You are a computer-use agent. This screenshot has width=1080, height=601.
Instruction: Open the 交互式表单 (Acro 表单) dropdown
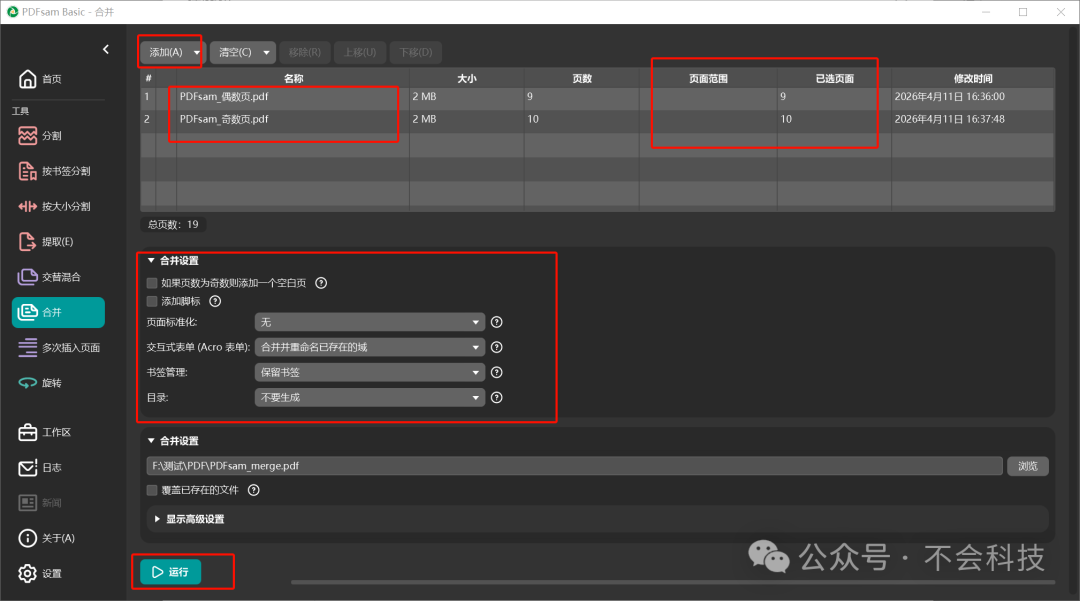pos(370,347)
